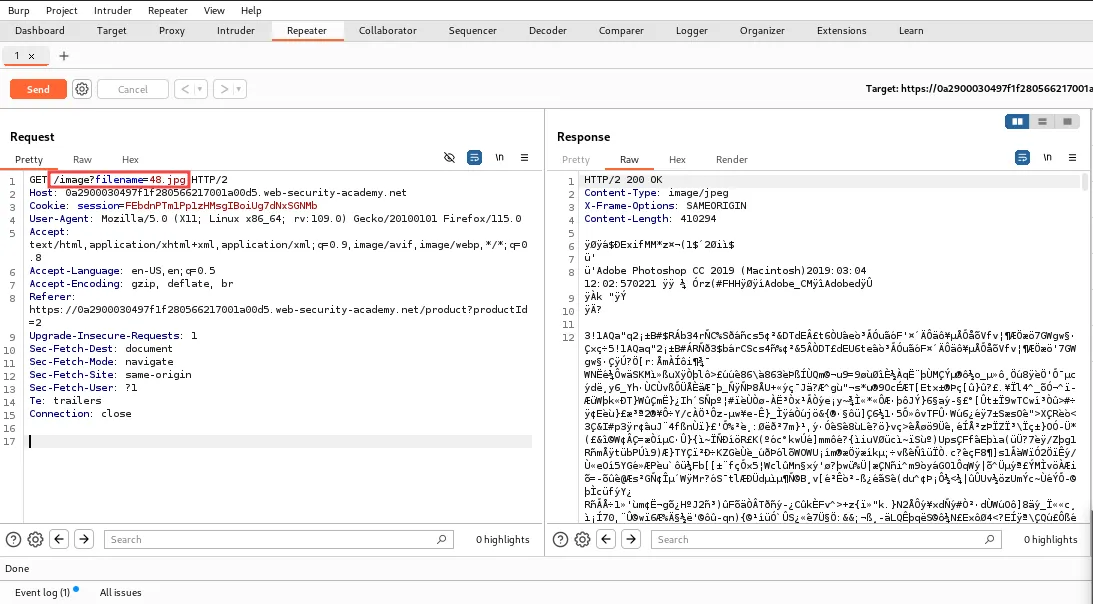The image size is (1093, 604).
Task: Switch to the Dashboard tab
Action: click(40, 31)
